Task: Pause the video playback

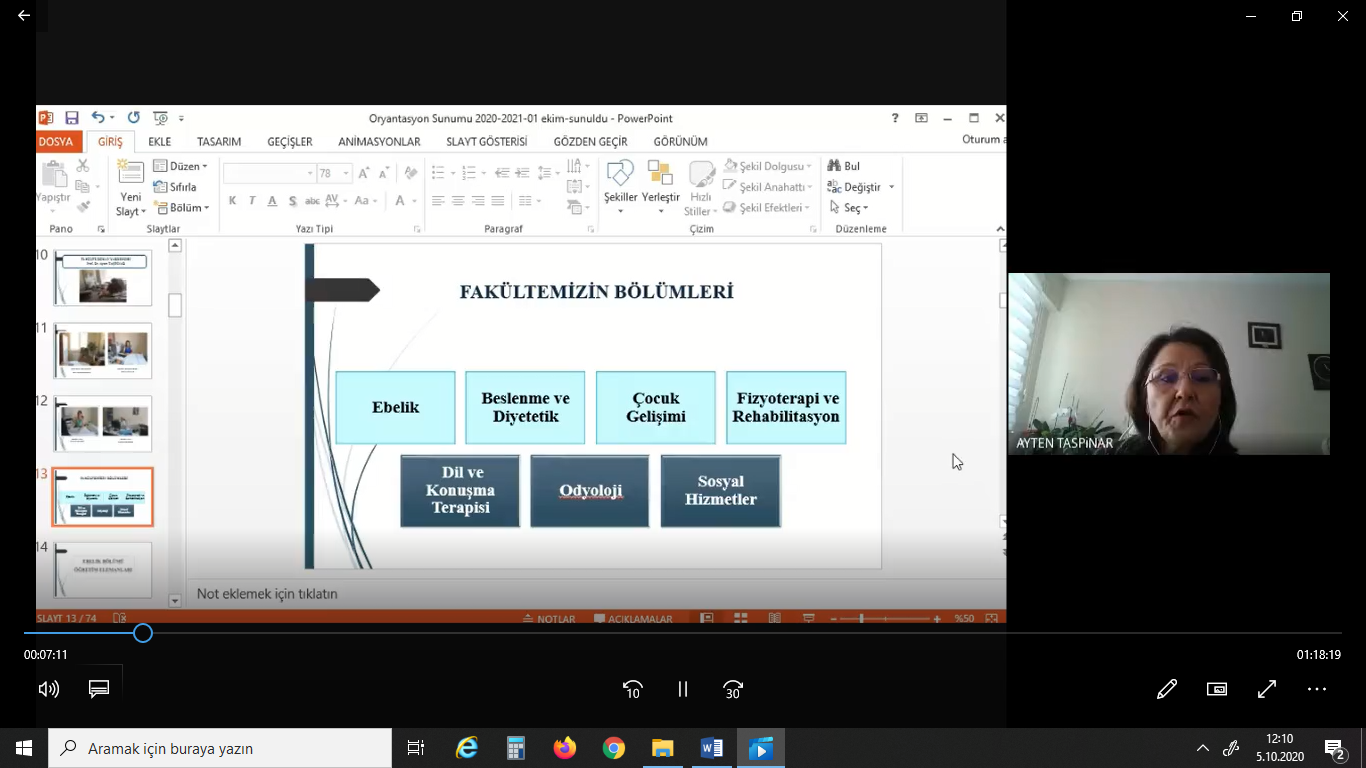Action: 683,689
